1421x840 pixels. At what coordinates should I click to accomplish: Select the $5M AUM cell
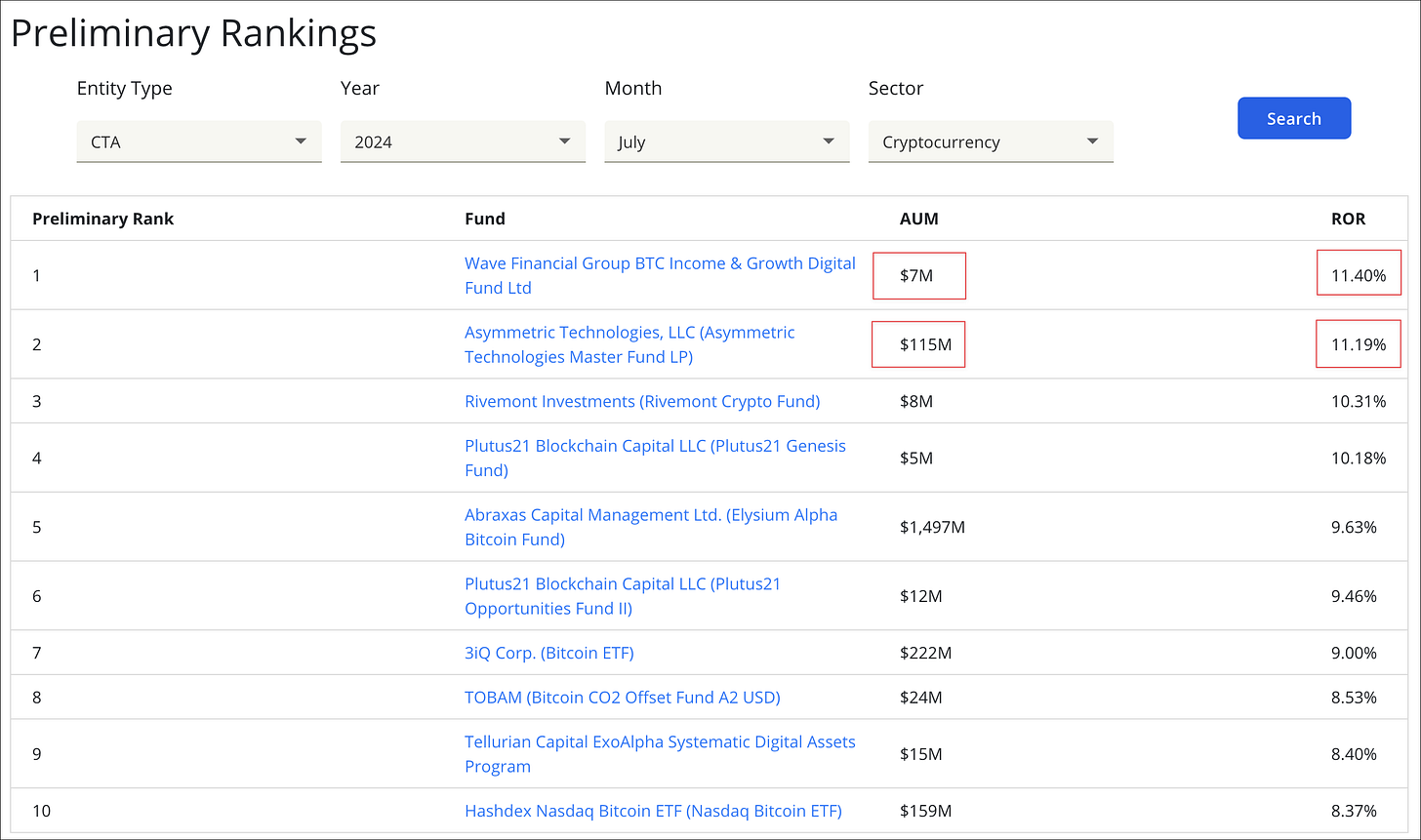(916, 458)
